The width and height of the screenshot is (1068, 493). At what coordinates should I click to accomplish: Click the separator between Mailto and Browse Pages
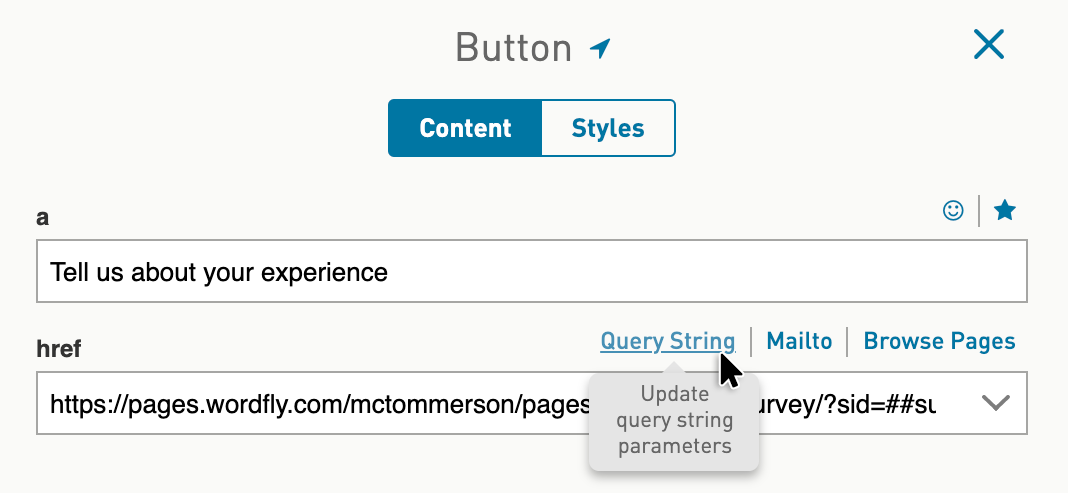847,341
